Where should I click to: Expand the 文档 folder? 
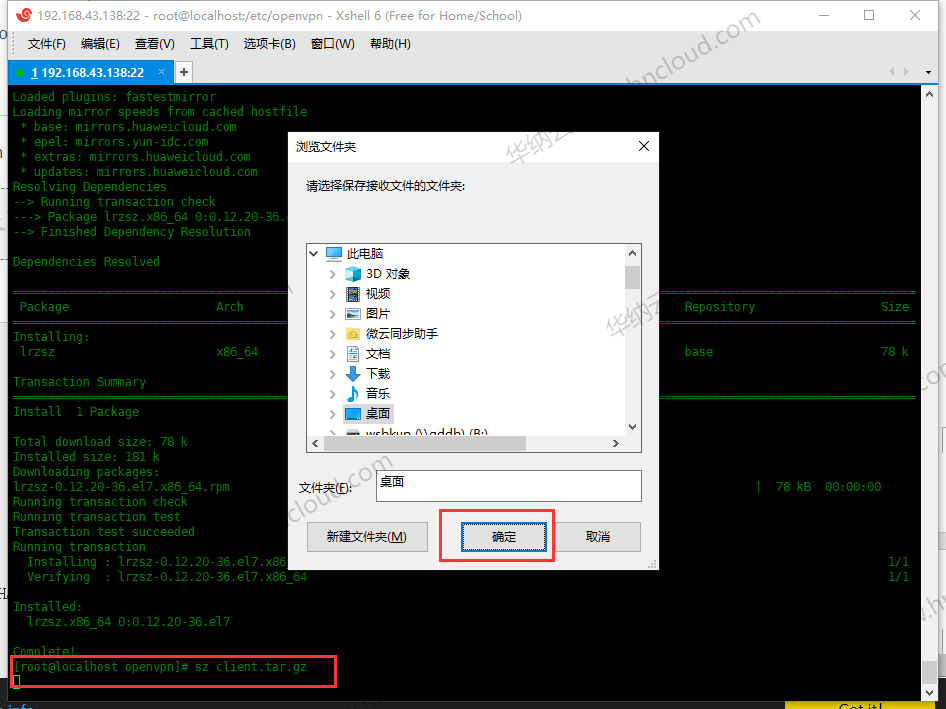[332, 354]
